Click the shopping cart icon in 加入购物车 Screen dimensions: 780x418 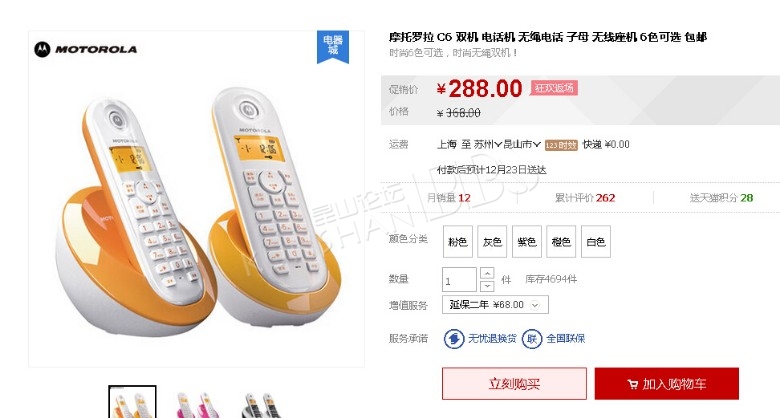[x=632, y=384]
